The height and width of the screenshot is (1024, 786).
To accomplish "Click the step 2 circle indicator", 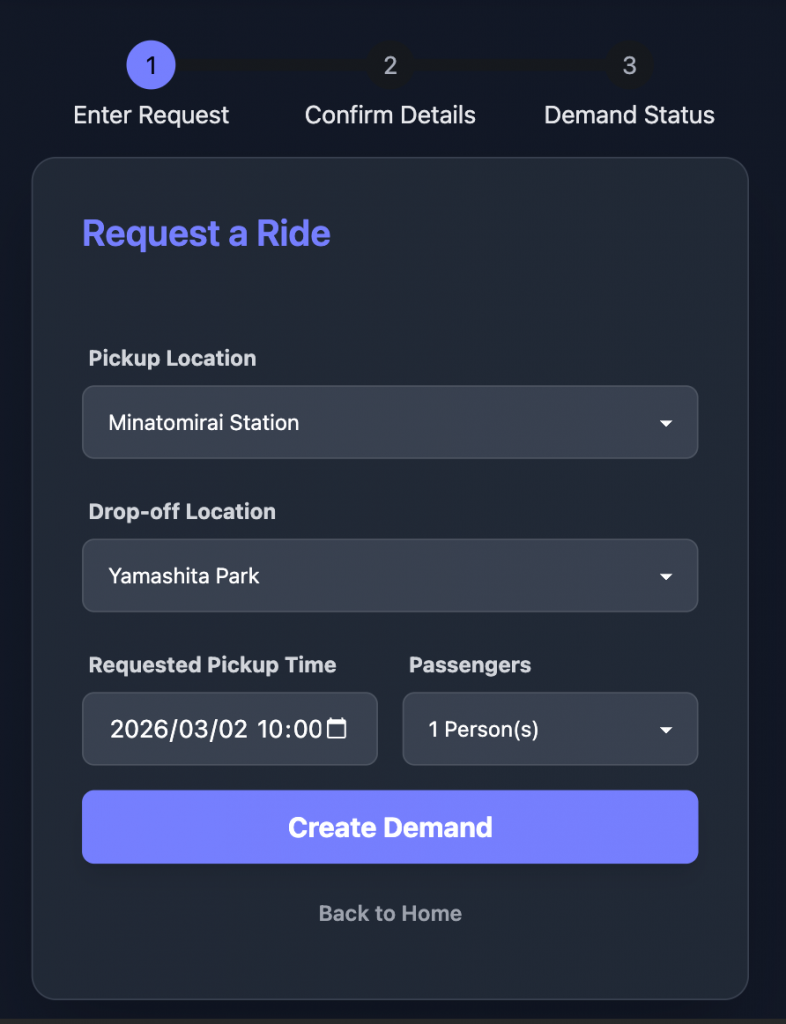I will coord(390,66).
